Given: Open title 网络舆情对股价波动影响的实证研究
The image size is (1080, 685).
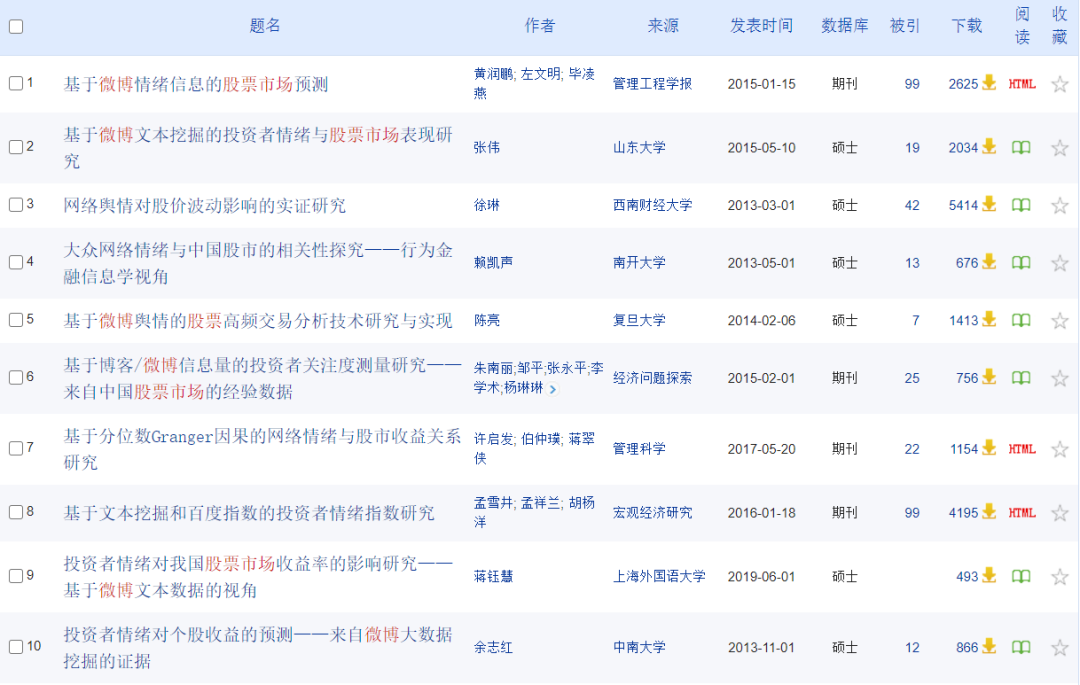Looking at the screenshot, I should 205,205.
